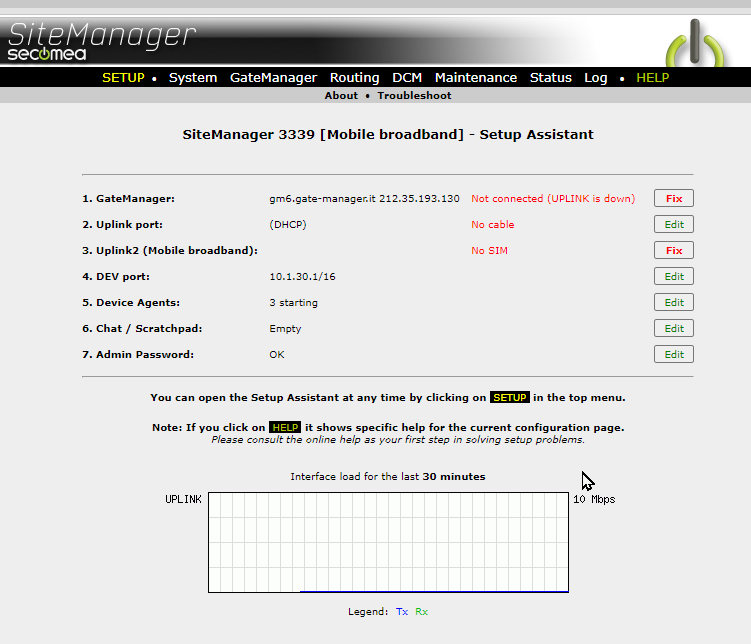The width and height of the screenshot is (751, 644).
Task: Click HELP in the top menu
Action: tap(652, 78)
